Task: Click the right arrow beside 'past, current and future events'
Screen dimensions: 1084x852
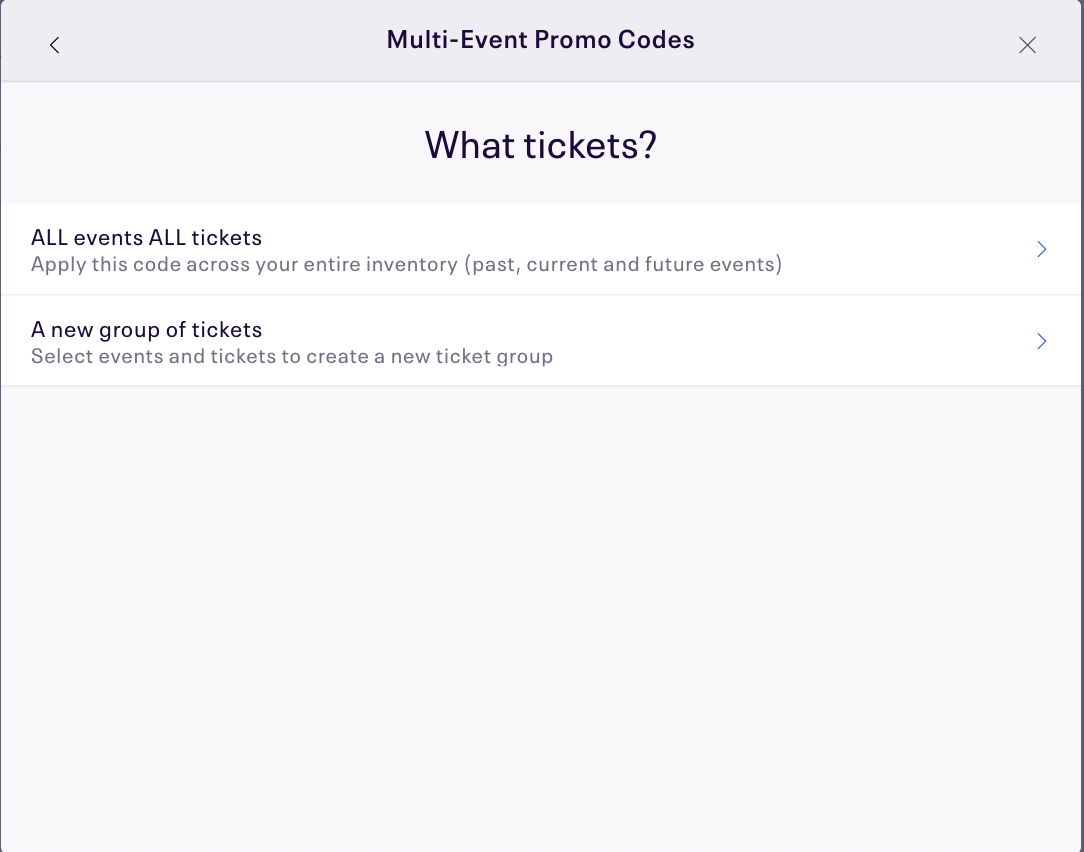Action: [1041, 250]
